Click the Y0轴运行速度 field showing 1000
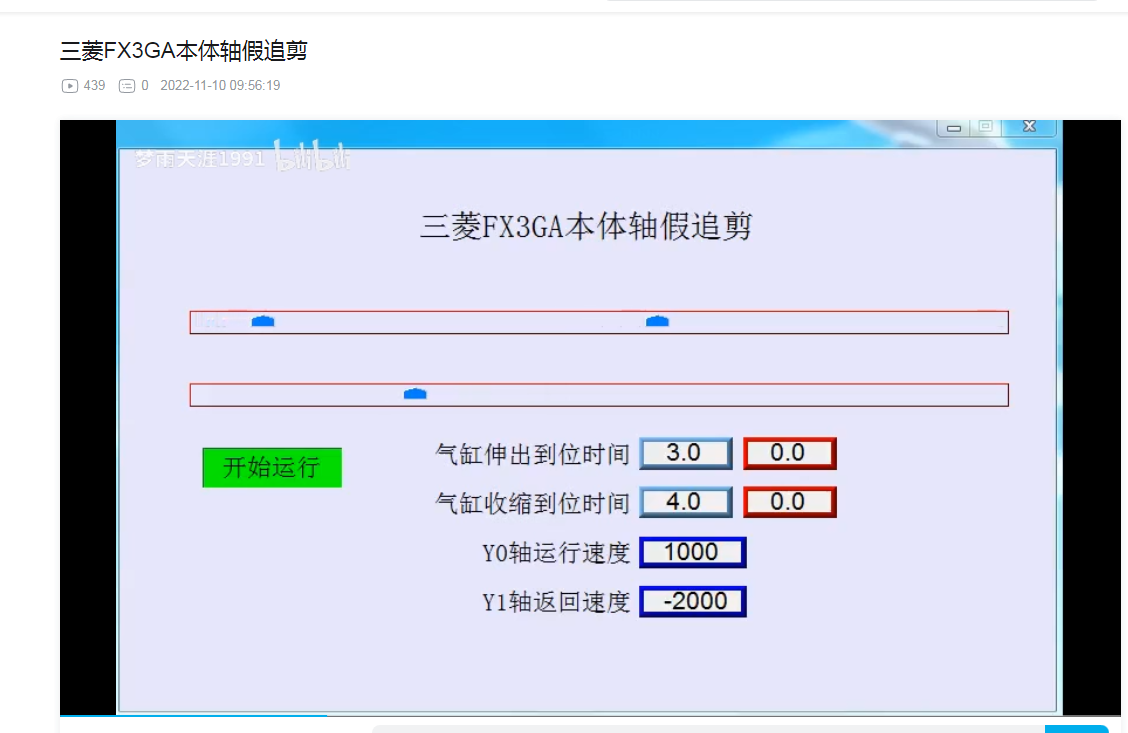The width and height of the screenshot is (1128, 733). click(x=692, y=552)
